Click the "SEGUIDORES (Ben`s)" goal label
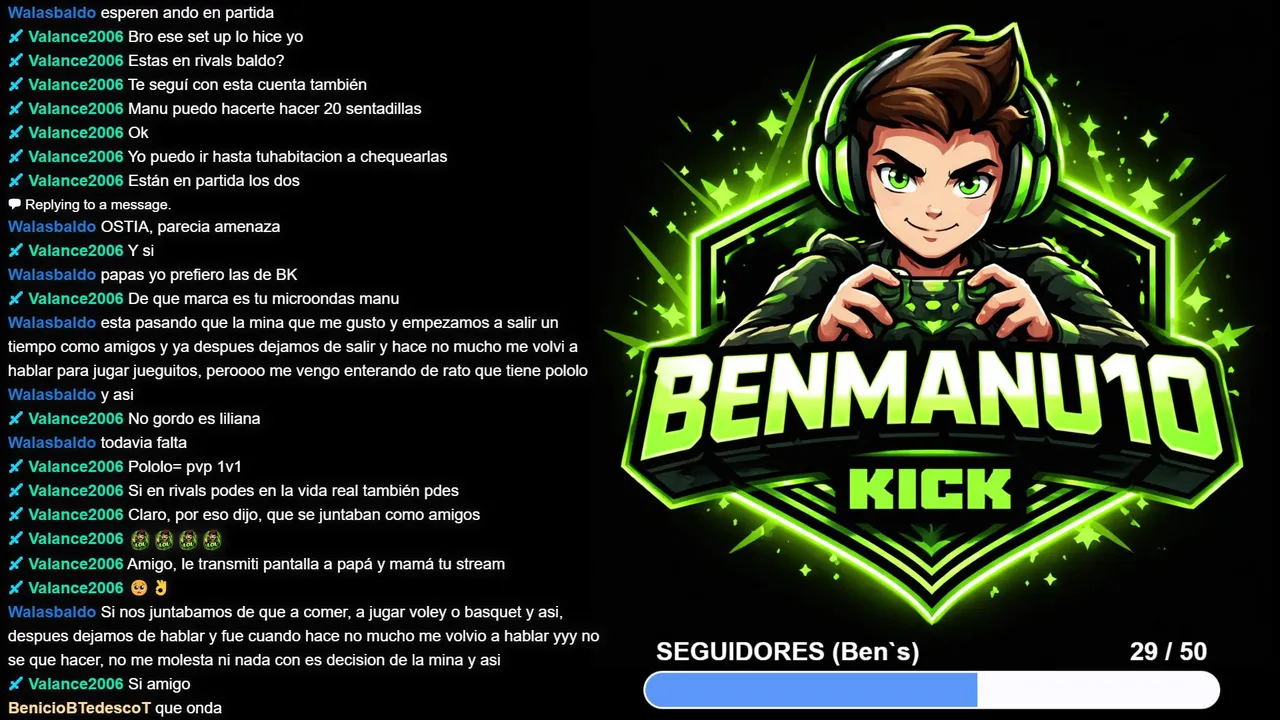 pos(787,652)
